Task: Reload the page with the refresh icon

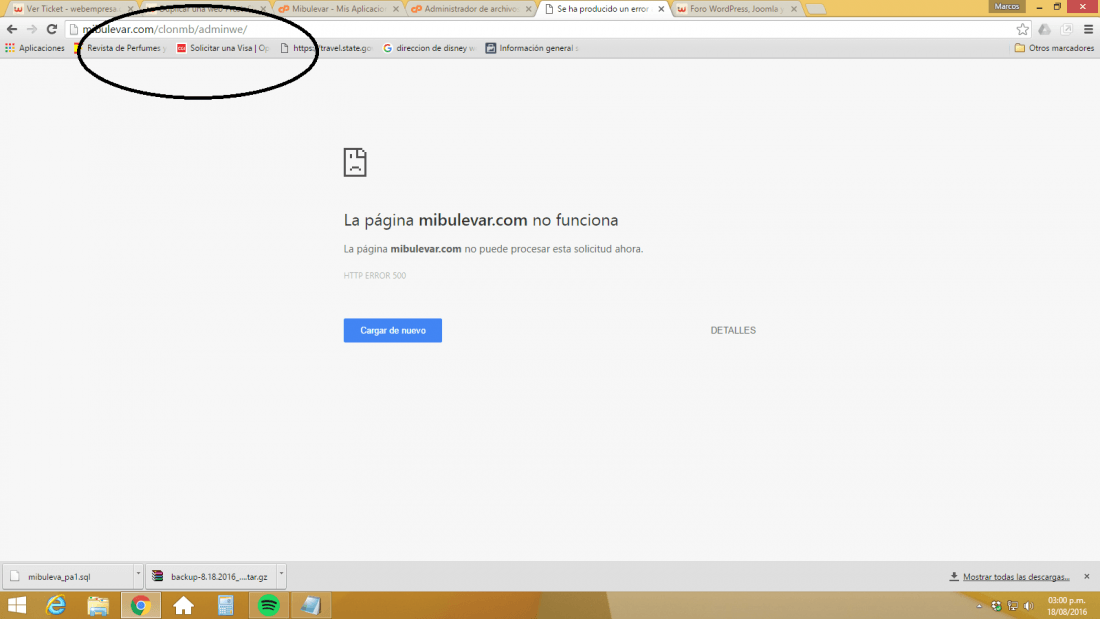Action: click(x=52, y=29)
